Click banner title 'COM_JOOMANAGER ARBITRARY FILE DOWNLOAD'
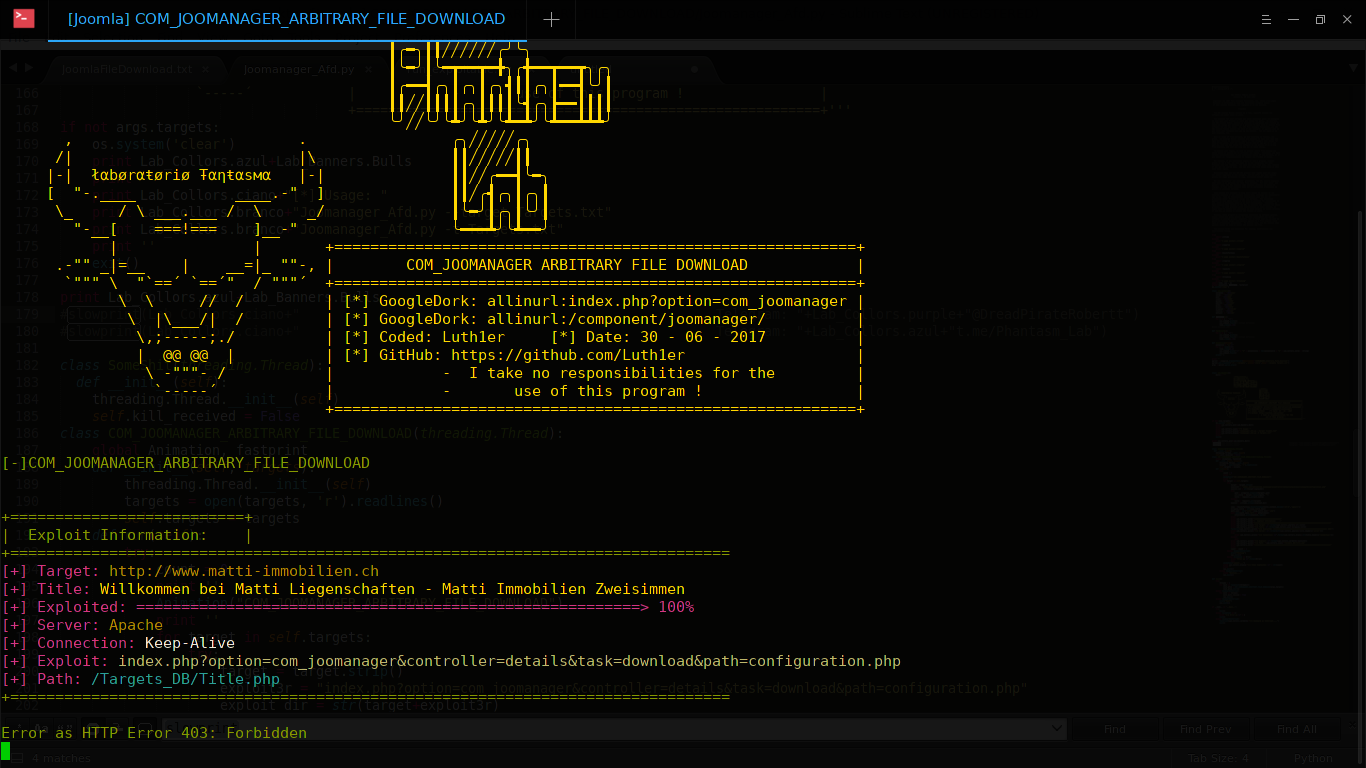1366x768 pixels. pyautogui.click(x=577, y=265)
